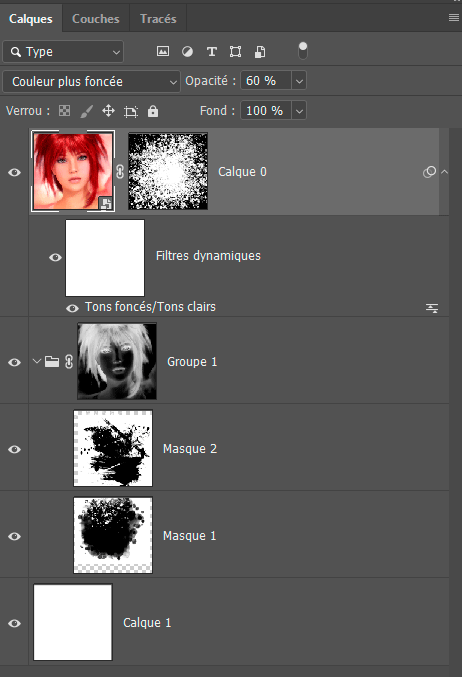Lock layer position icon
This screenshot has width=462, height=677.
tap(108, 111)
